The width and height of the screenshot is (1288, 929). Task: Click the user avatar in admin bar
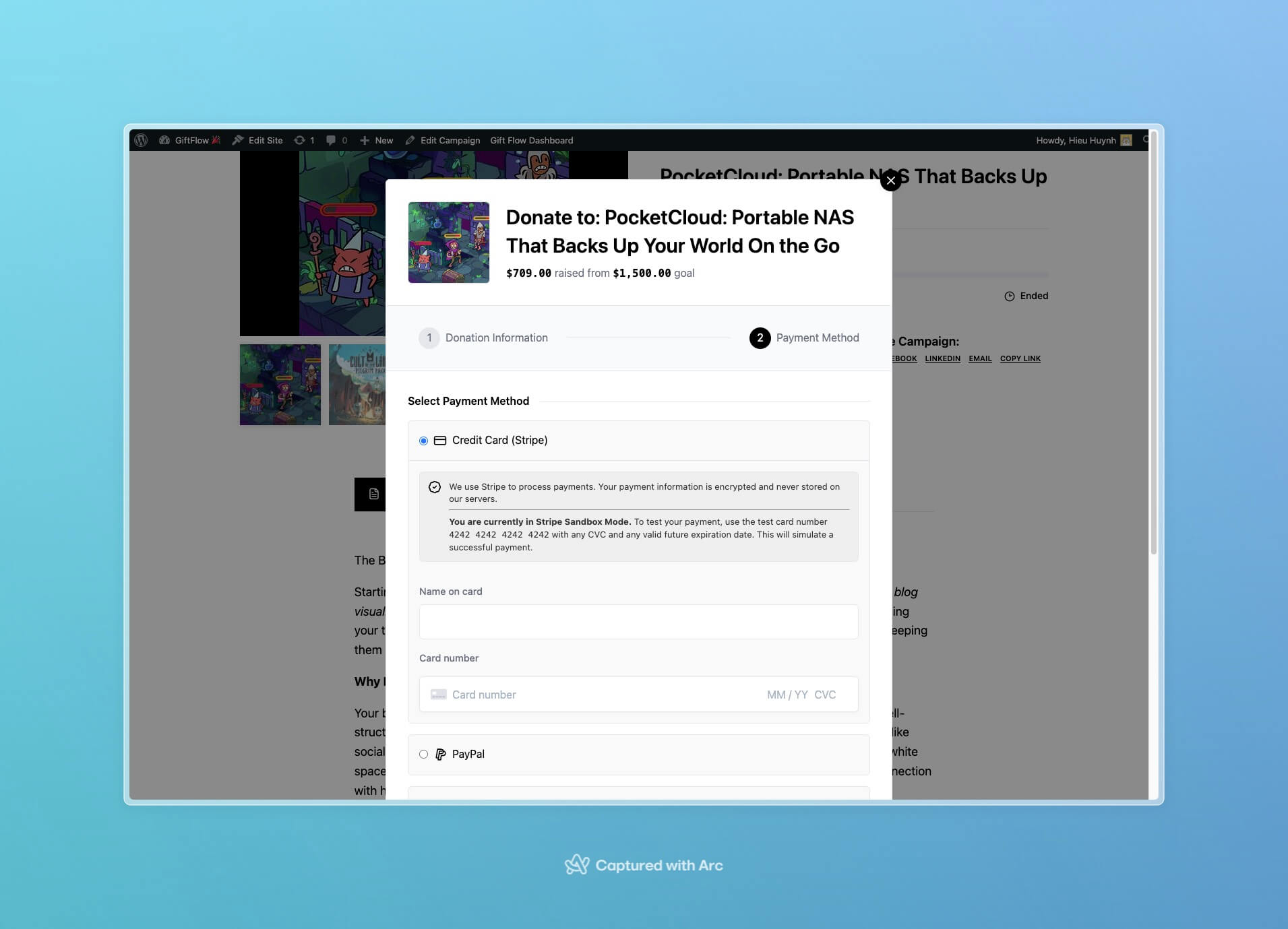1126,140
